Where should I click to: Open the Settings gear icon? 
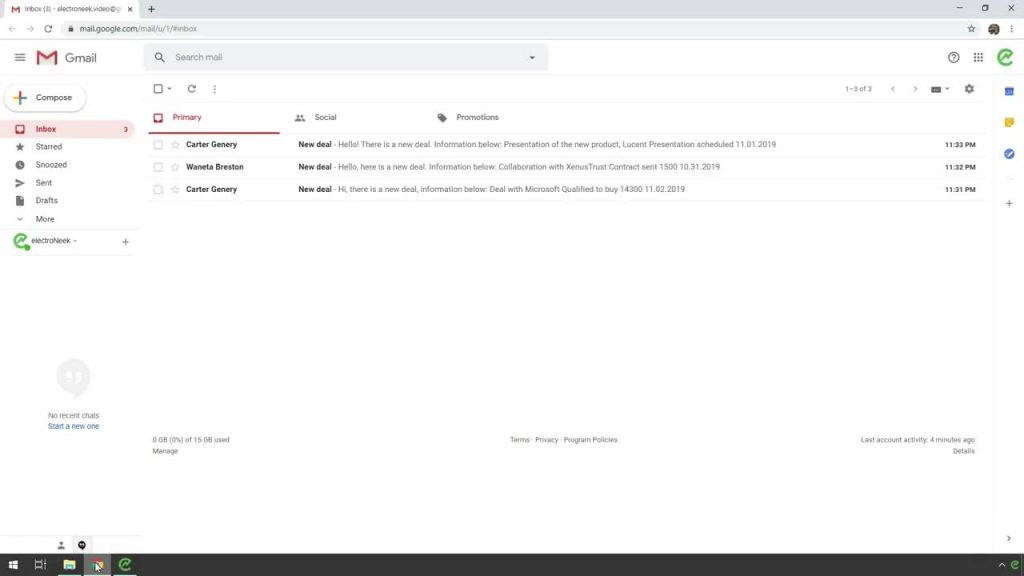pyautogui.click(x=968, y=89)
